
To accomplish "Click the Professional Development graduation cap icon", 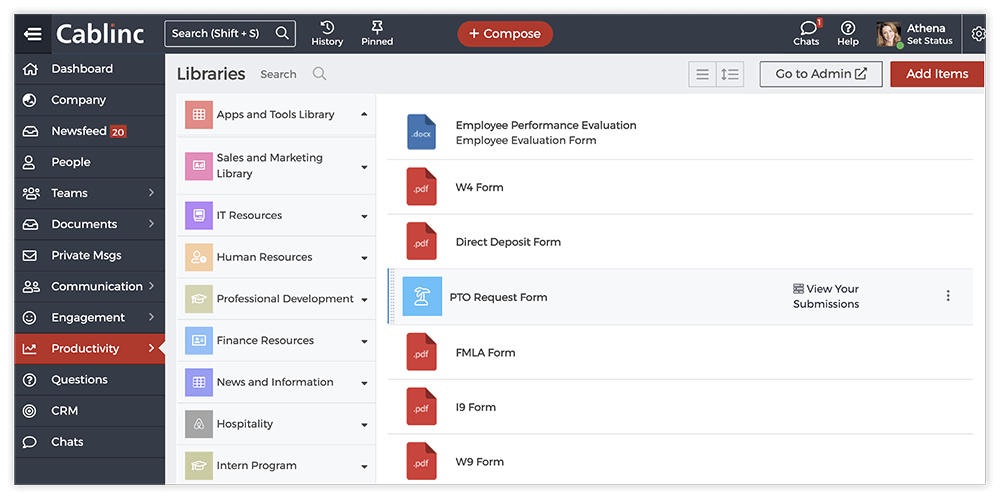I will point(199,299).
